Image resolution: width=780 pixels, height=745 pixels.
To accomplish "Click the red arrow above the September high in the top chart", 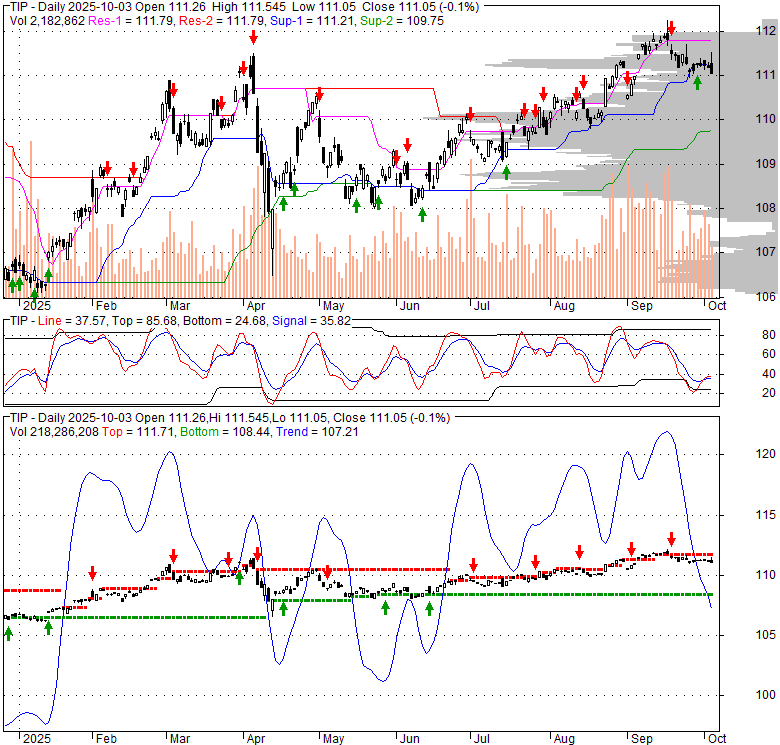I will [671, 30].
